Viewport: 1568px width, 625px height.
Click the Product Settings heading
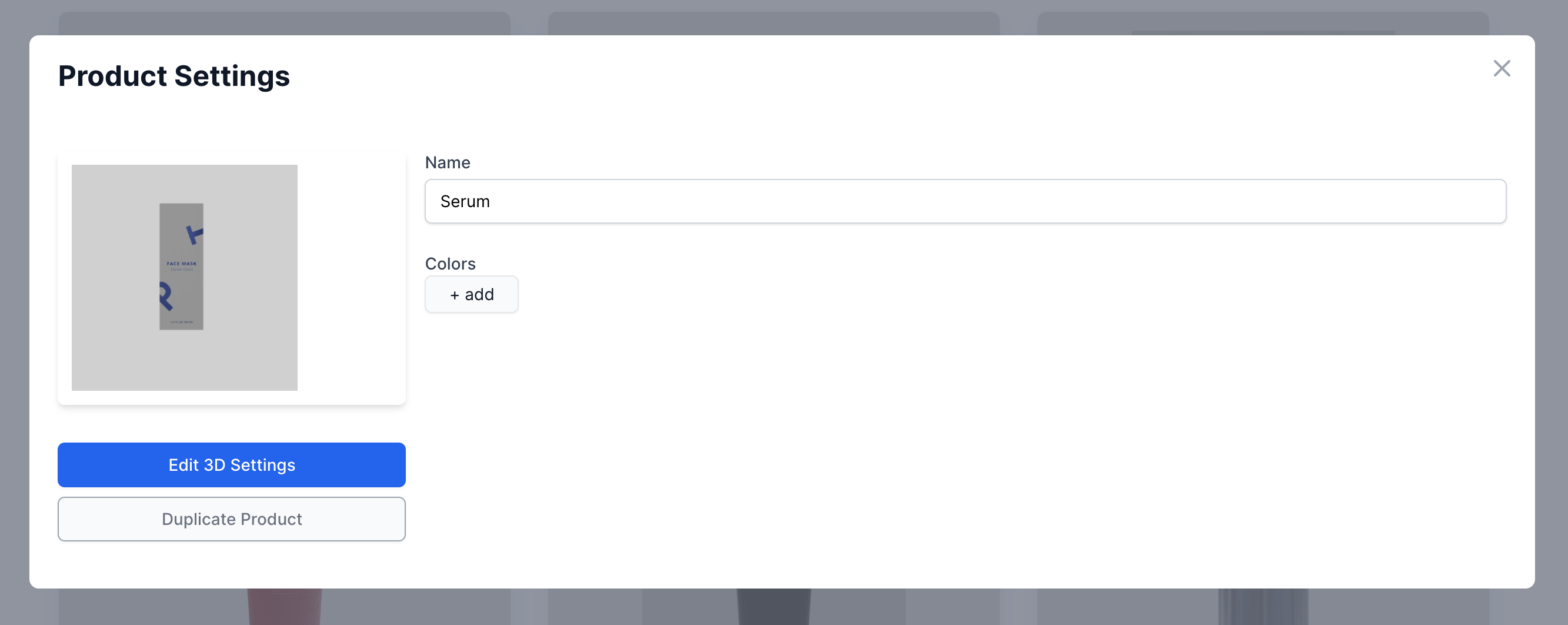(174, 76)
